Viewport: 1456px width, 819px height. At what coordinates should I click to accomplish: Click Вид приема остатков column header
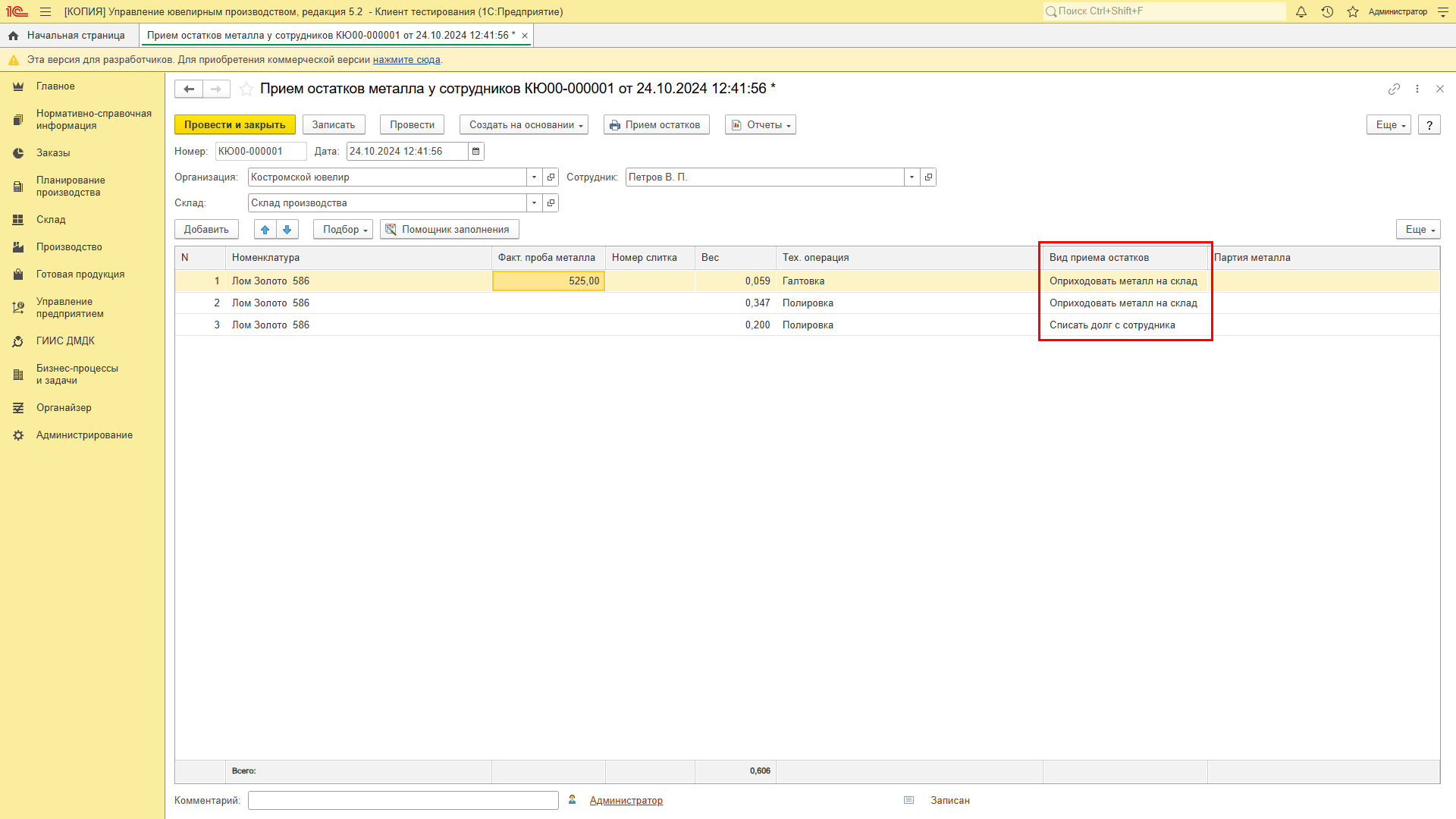tap(1125, 258)
